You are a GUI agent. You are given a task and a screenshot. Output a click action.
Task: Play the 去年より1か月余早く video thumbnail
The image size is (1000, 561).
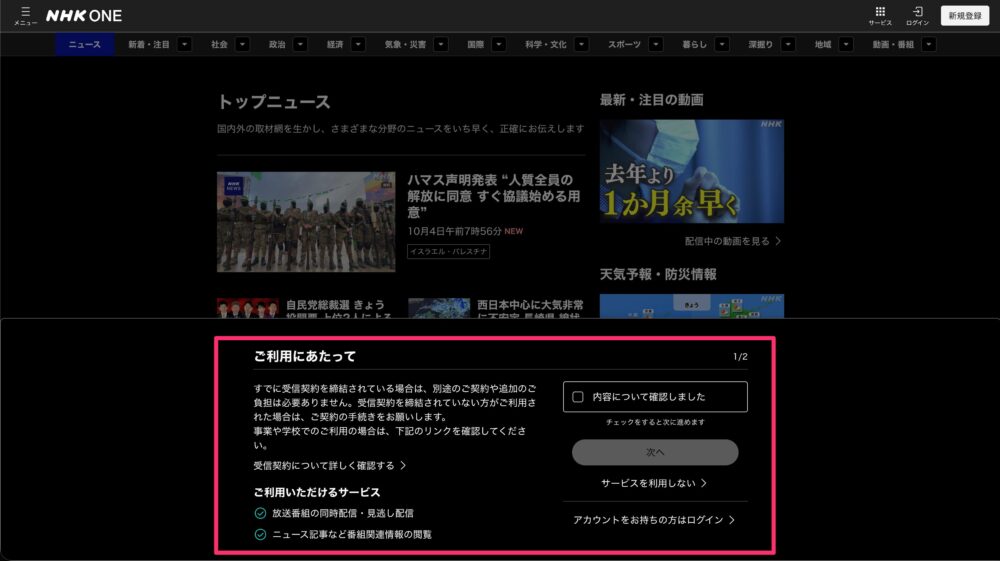click(x=691, y=171)
